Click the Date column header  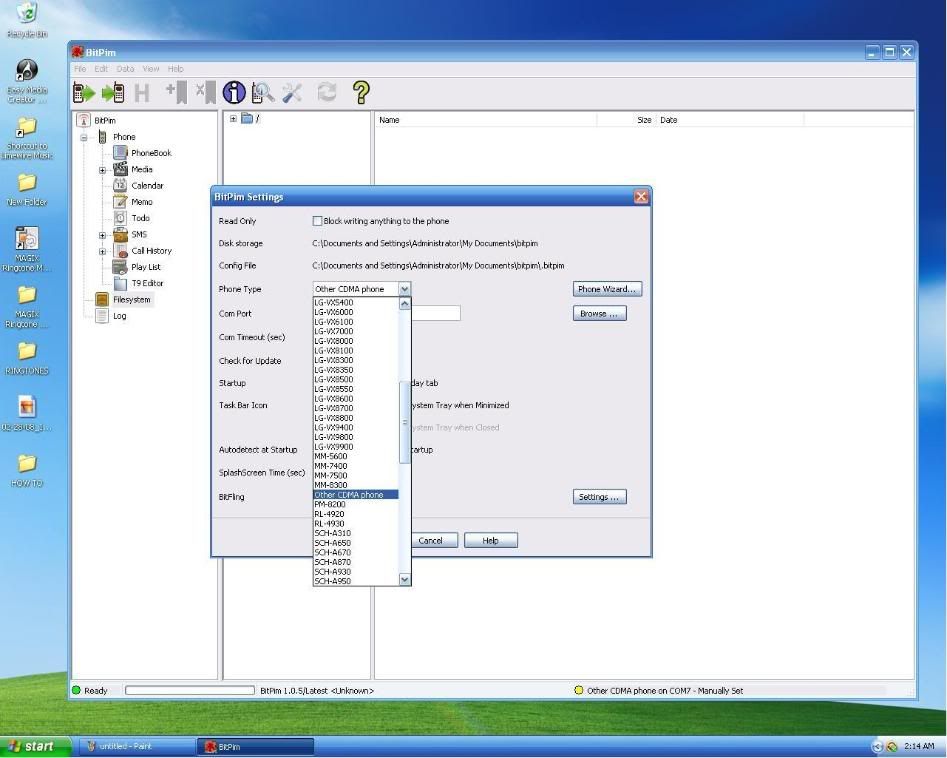730,120
